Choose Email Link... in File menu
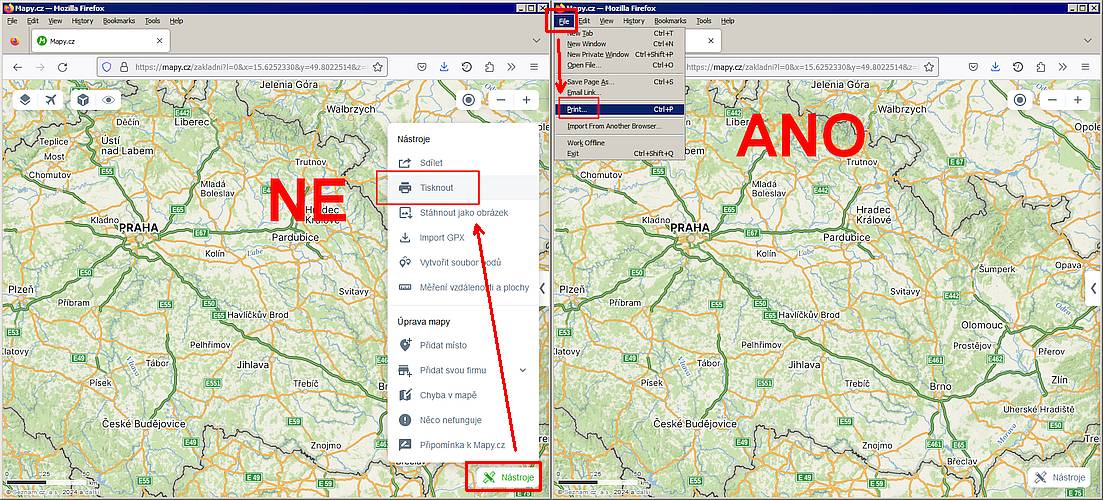 tap(619, 92)
